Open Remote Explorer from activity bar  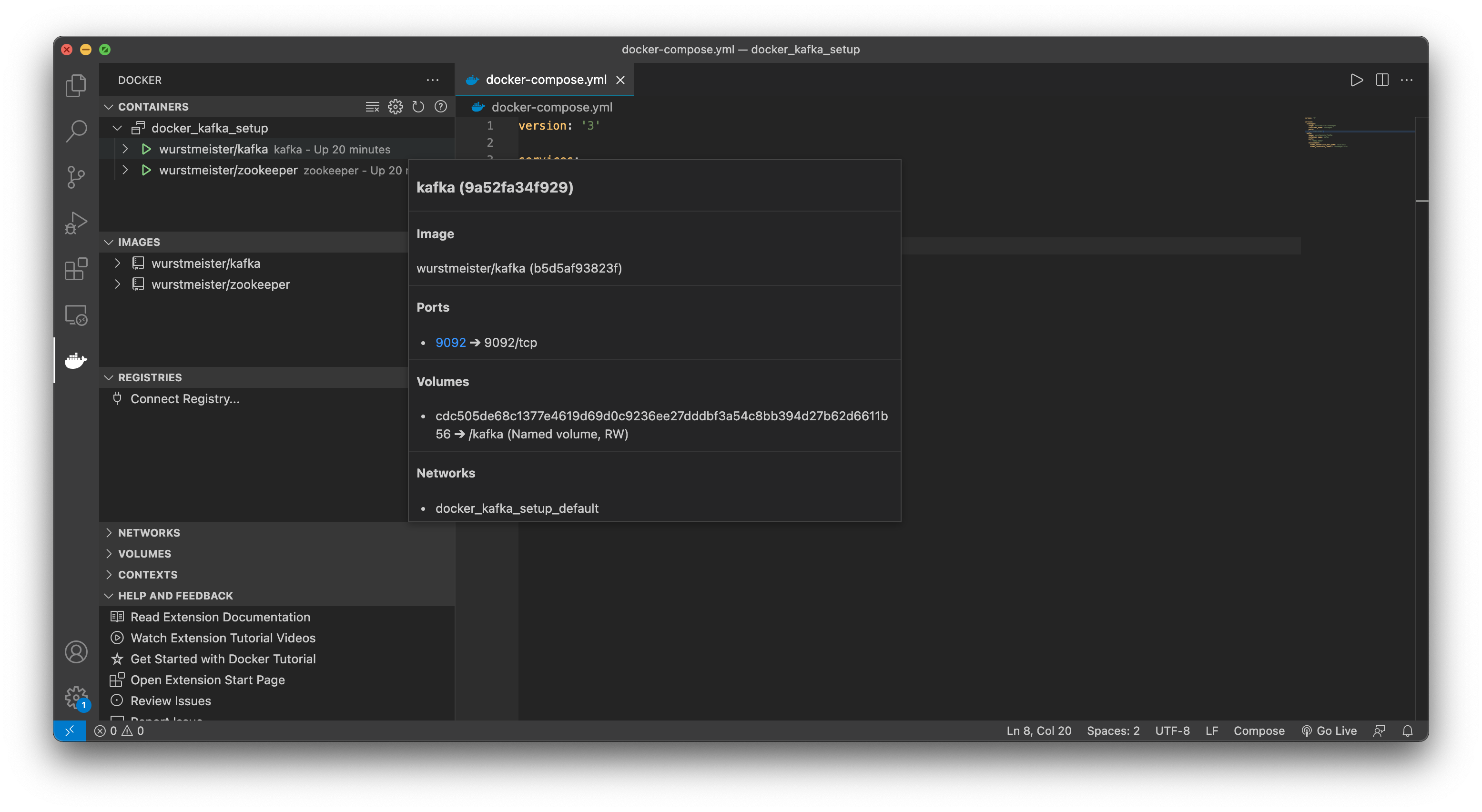click(75, 315)
